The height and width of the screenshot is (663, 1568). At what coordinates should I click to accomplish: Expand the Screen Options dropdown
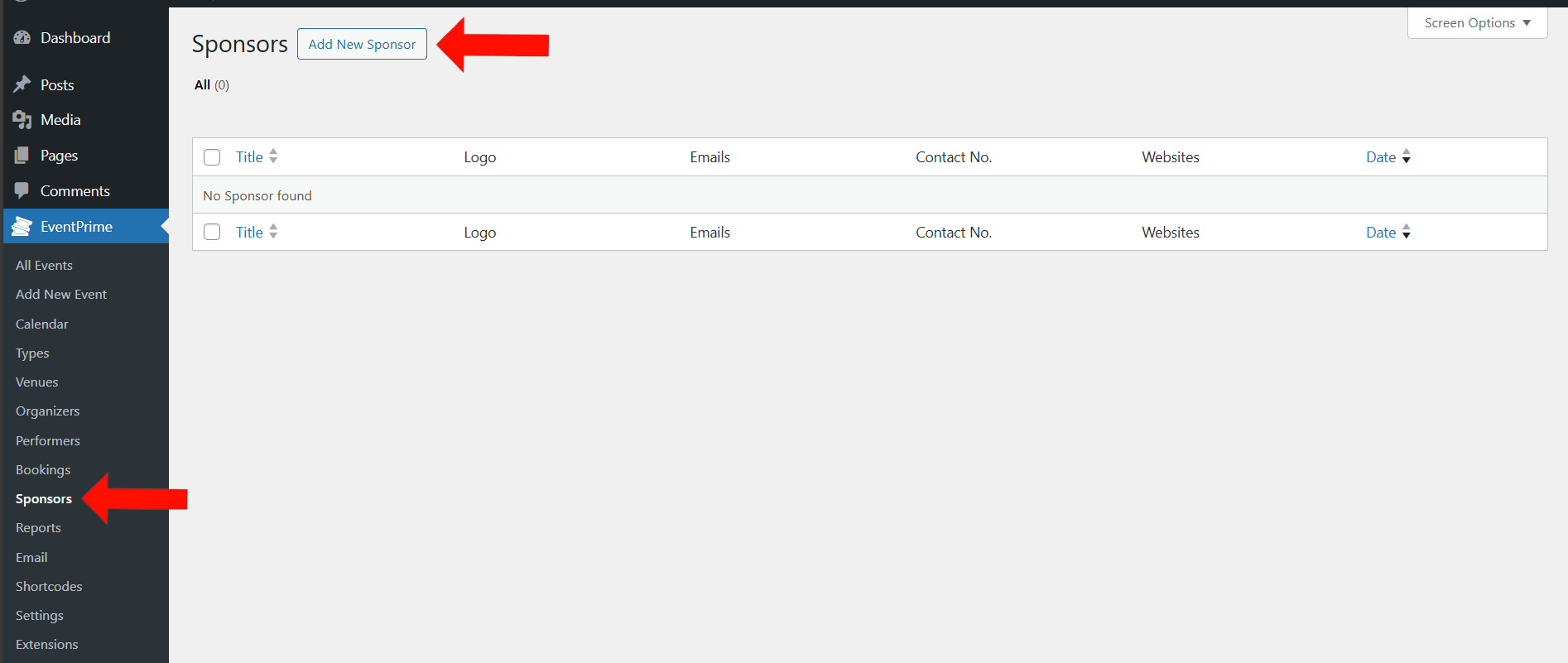pyautogui.click(x=1477, y=23)
